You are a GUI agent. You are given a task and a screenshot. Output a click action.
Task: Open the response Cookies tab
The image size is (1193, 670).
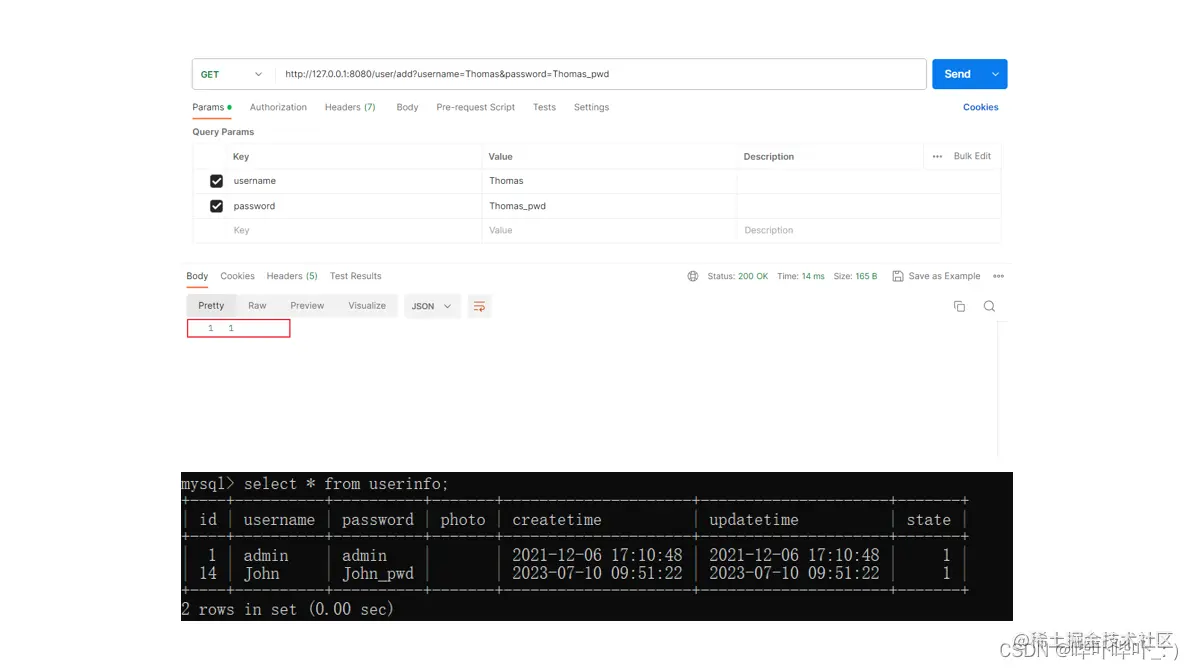point(237,276)
